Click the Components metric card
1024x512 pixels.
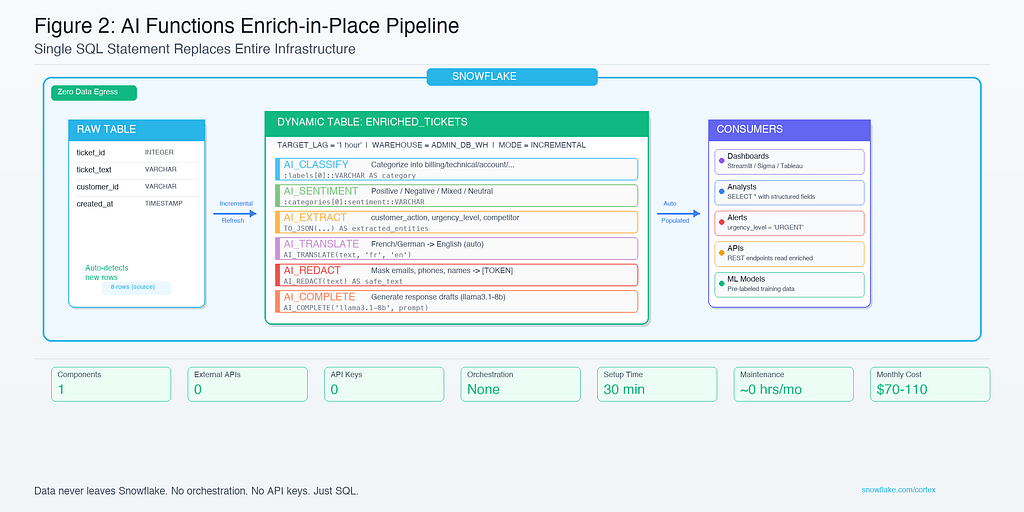point(111,384)
